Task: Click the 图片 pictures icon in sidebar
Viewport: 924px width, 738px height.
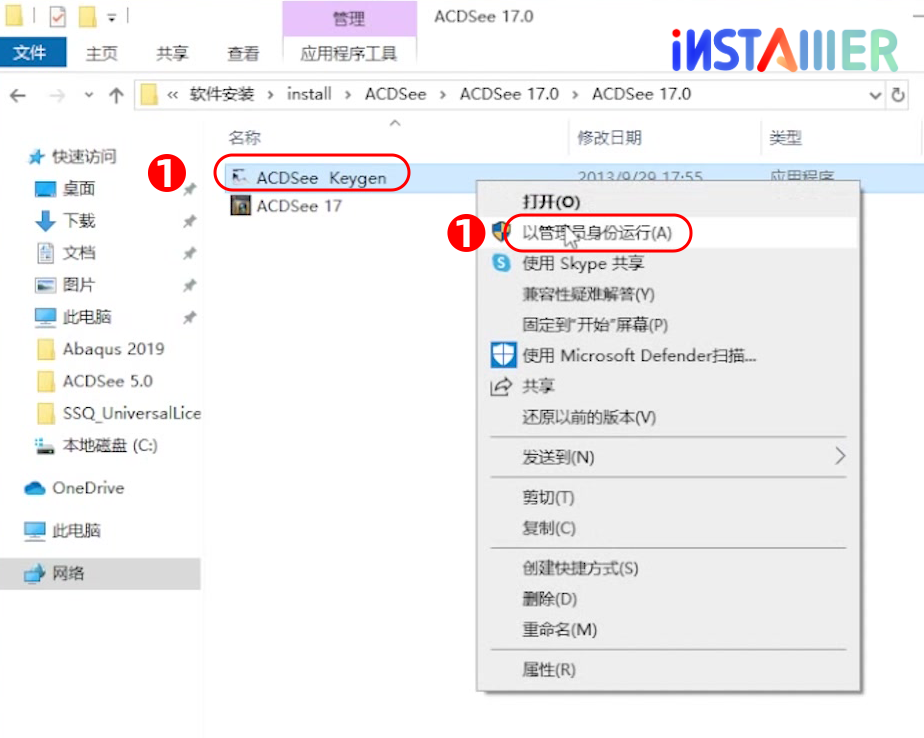Action: point(45,285)
